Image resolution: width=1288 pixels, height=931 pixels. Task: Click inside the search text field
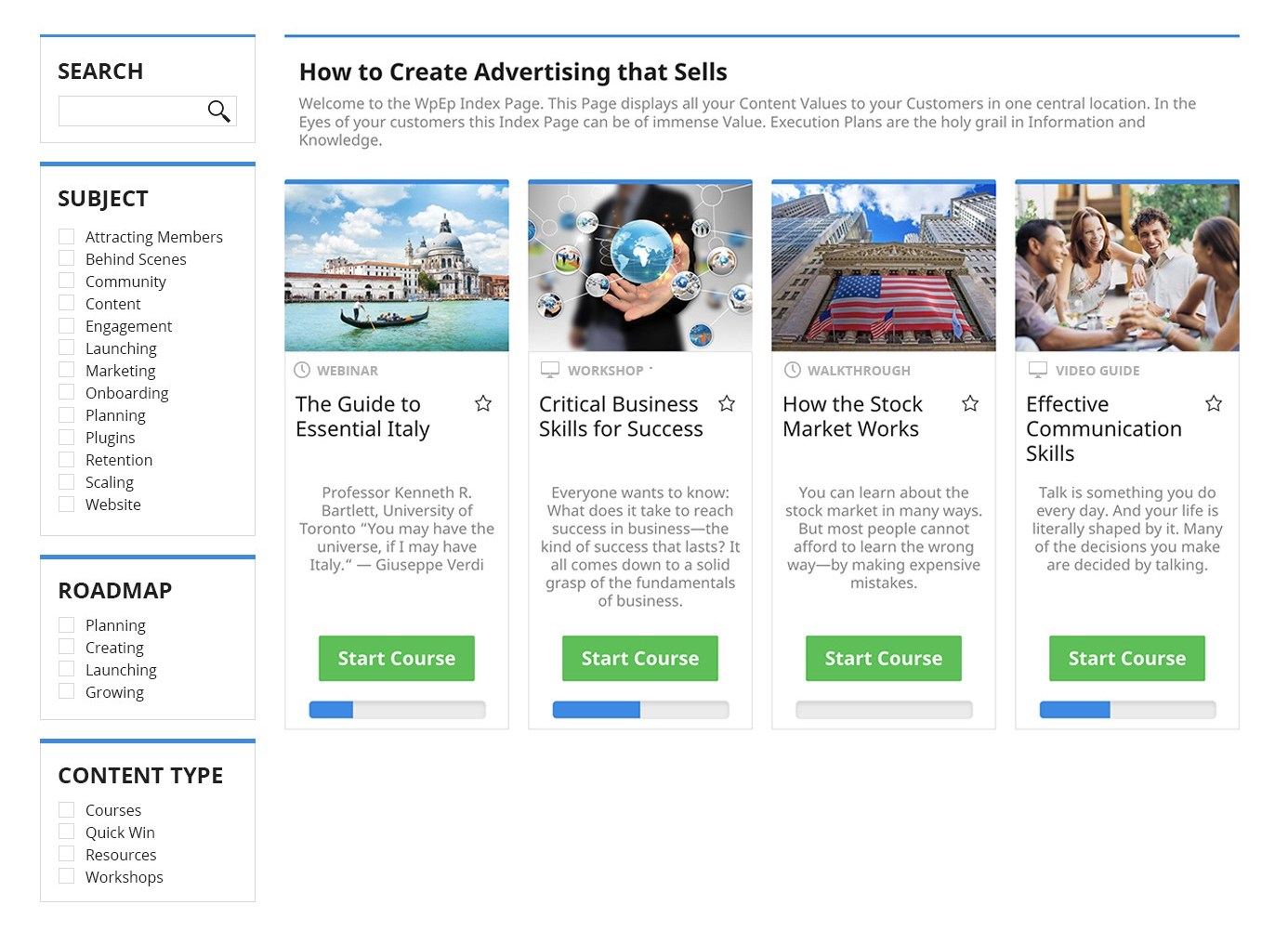(132, 111)
